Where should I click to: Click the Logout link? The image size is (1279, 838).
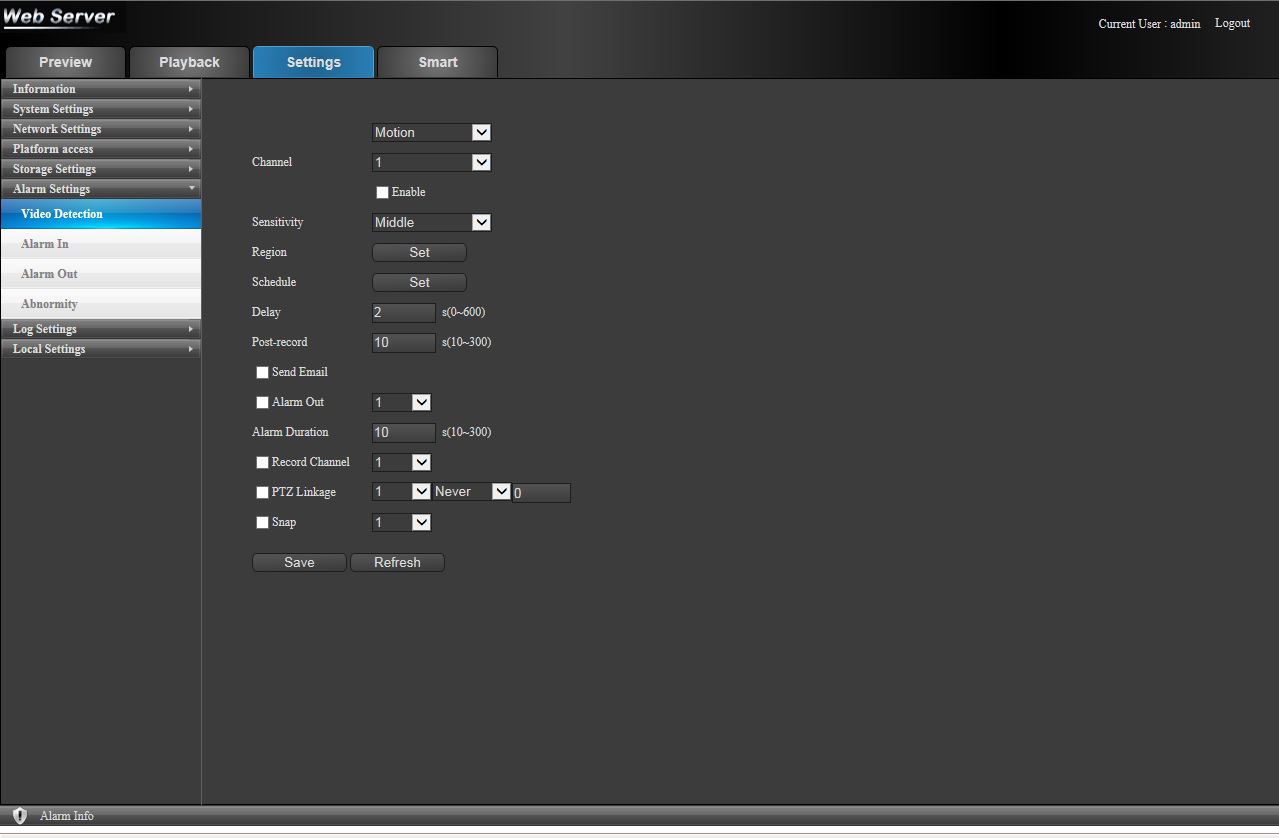pos(1232,23)
